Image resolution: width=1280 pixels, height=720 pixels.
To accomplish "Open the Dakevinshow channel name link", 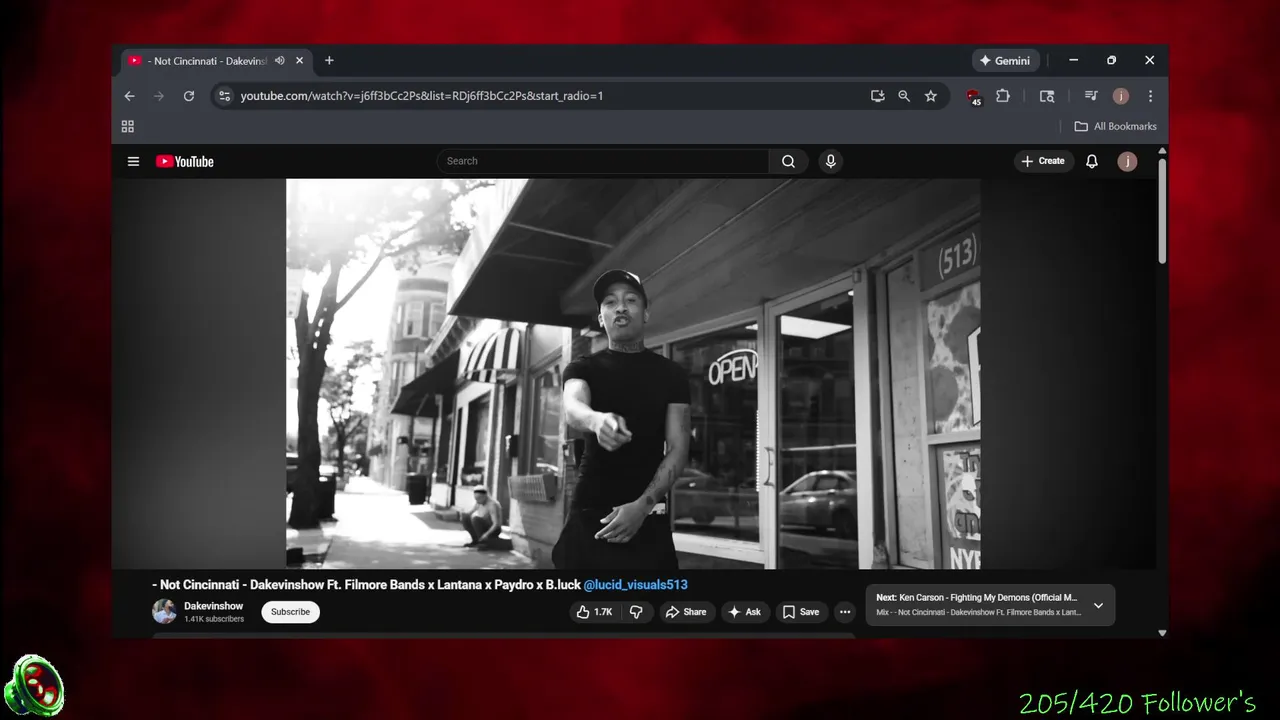I will [x=213, y=606].
